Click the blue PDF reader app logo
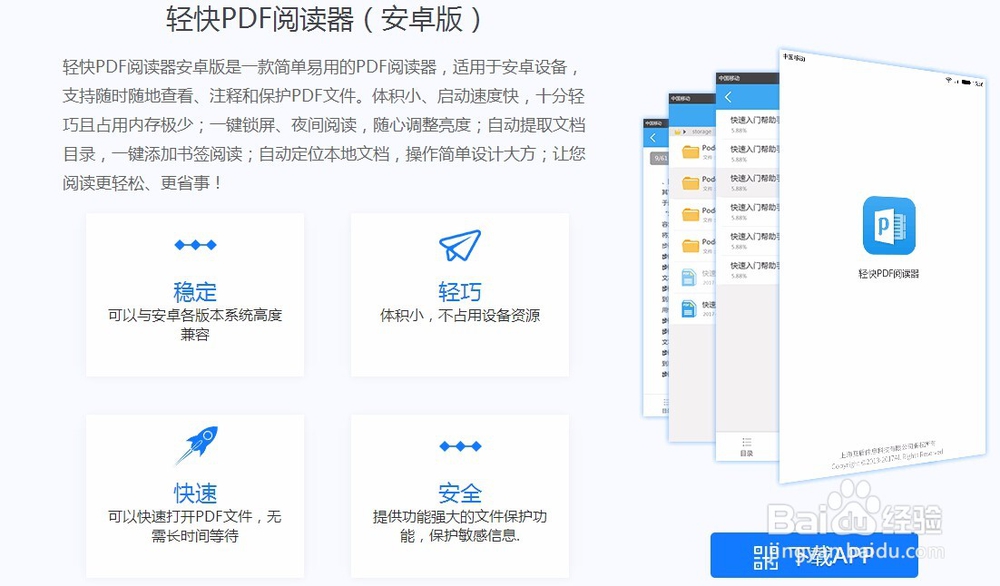The image size is (1000, 586). [889, 226]
